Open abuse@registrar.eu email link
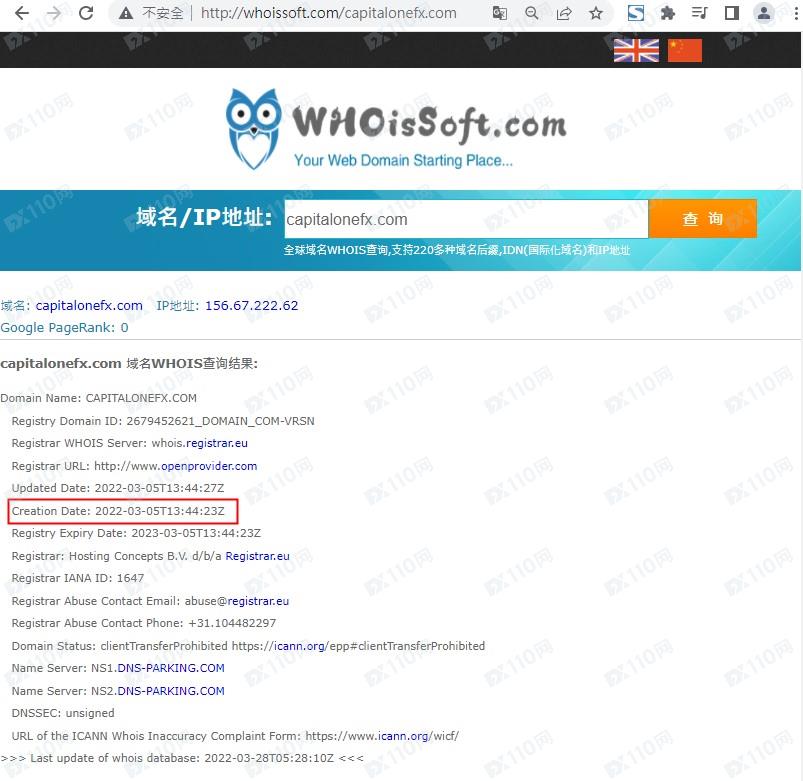The image size is (803, 781). pyautogui.click(x=258, y=601)
